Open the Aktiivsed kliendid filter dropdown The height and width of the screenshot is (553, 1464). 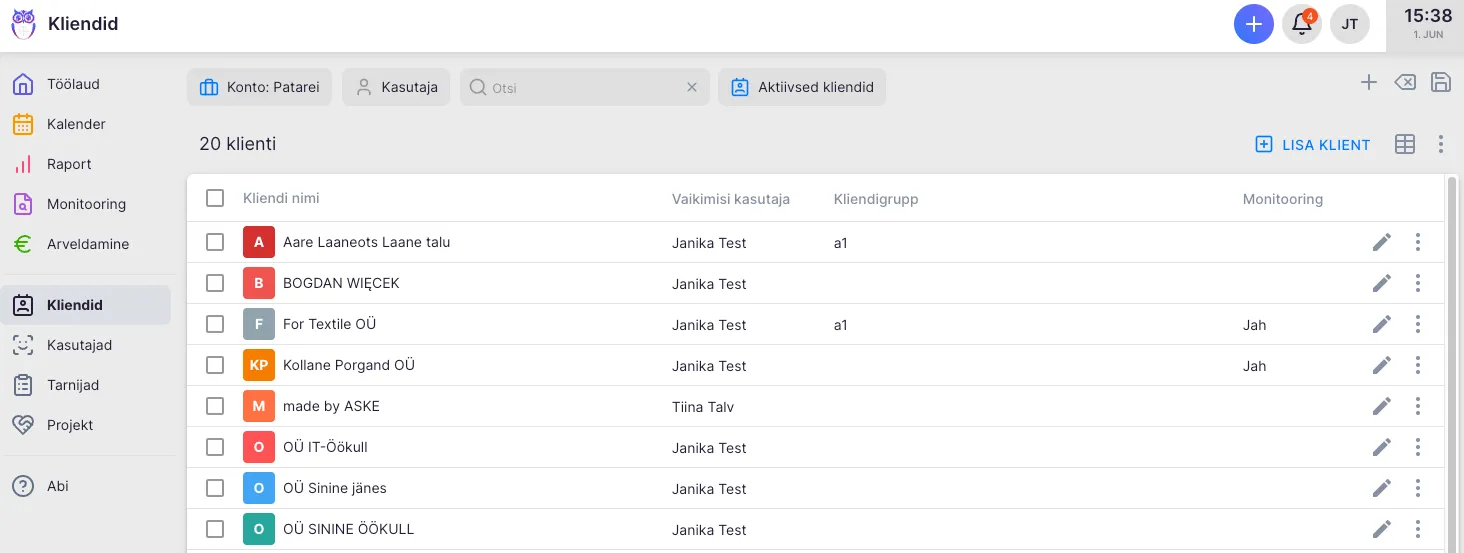tap(802, 87)
